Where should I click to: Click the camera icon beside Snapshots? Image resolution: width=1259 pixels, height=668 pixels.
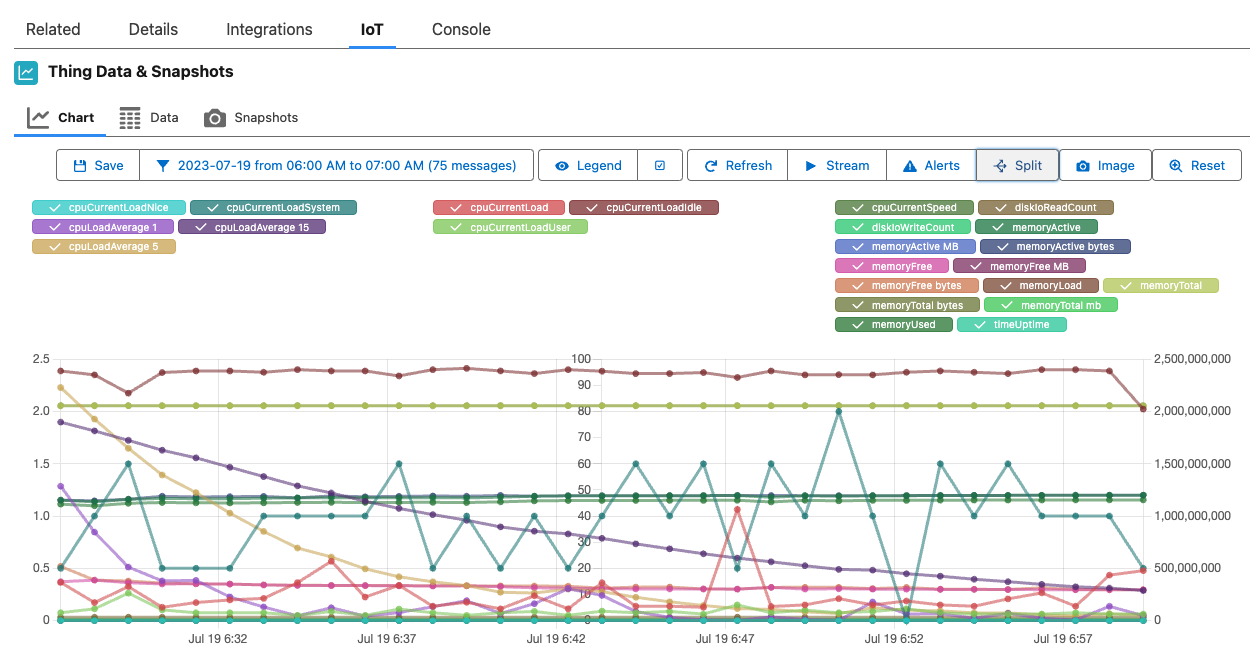tap(215, 118)
